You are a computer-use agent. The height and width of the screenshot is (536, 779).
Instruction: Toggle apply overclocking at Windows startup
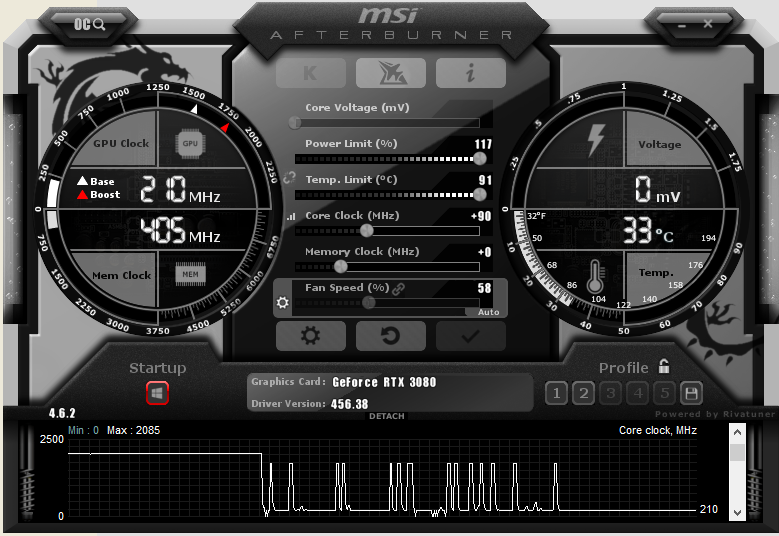[157, 393]
